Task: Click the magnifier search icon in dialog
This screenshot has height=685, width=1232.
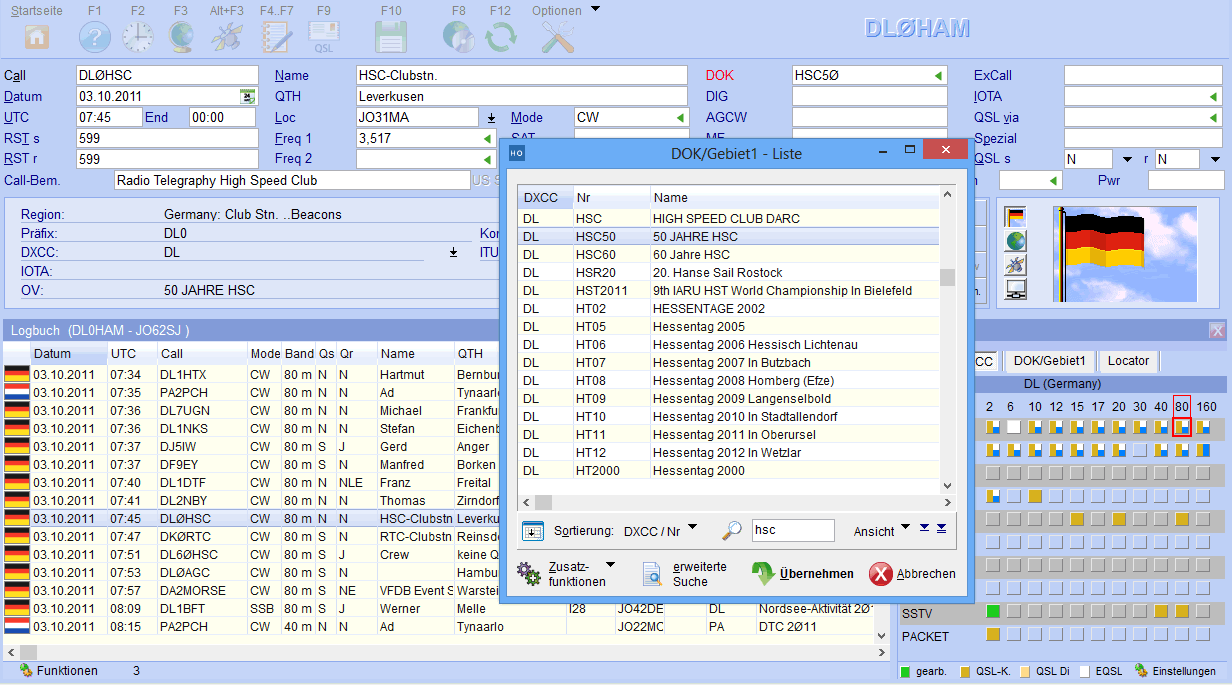Action: [732, 531]
